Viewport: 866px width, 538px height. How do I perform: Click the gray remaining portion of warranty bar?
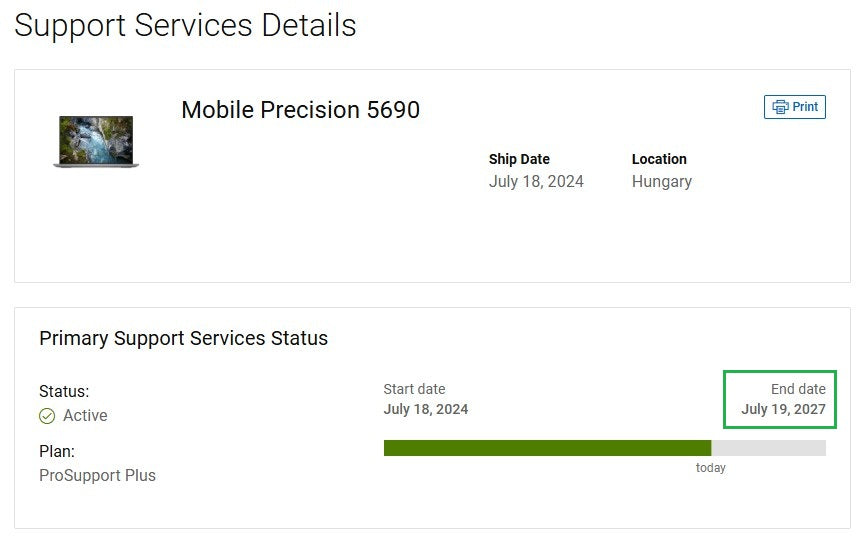(x=769, y=448)
